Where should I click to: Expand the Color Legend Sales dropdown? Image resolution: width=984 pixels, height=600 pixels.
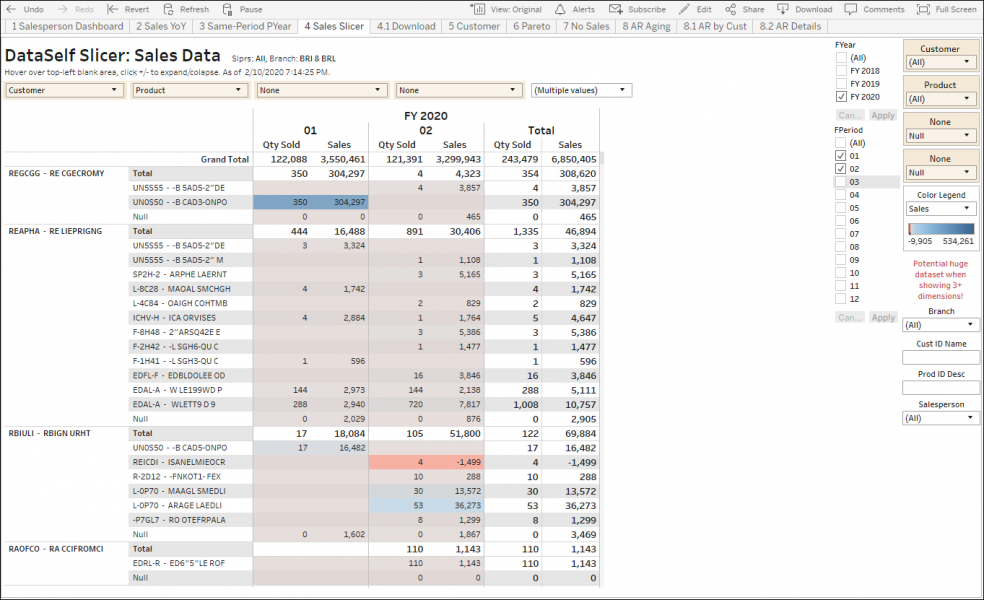tap(940, 209)
